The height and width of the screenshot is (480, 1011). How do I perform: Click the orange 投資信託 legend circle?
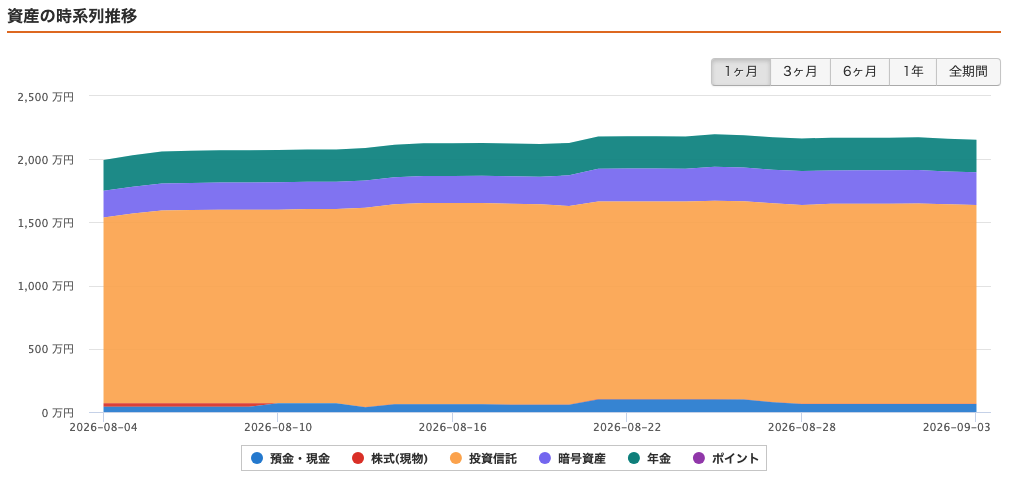tap(456, 459)
